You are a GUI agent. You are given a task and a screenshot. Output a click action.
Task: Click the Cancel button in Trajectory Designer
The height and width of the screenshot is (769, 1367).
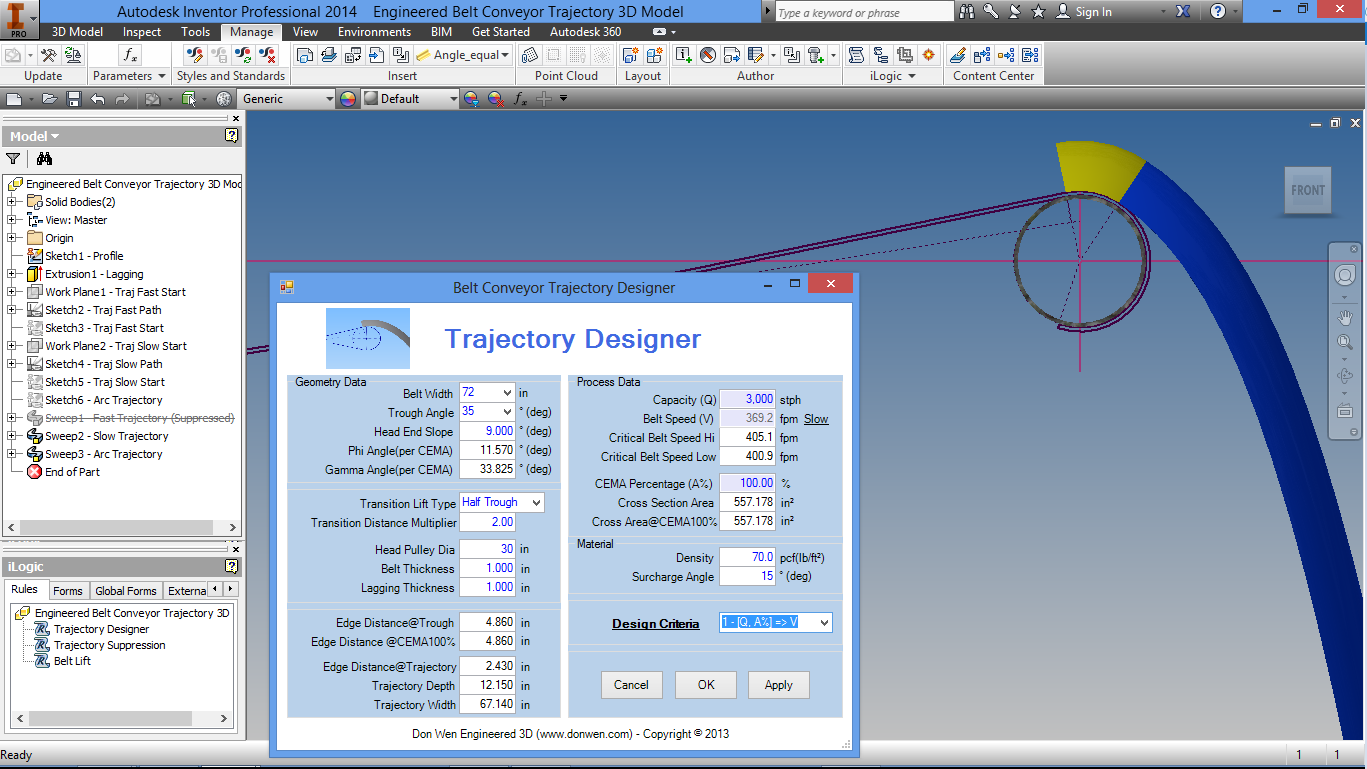pyautogui.click(x=631, y=685)
